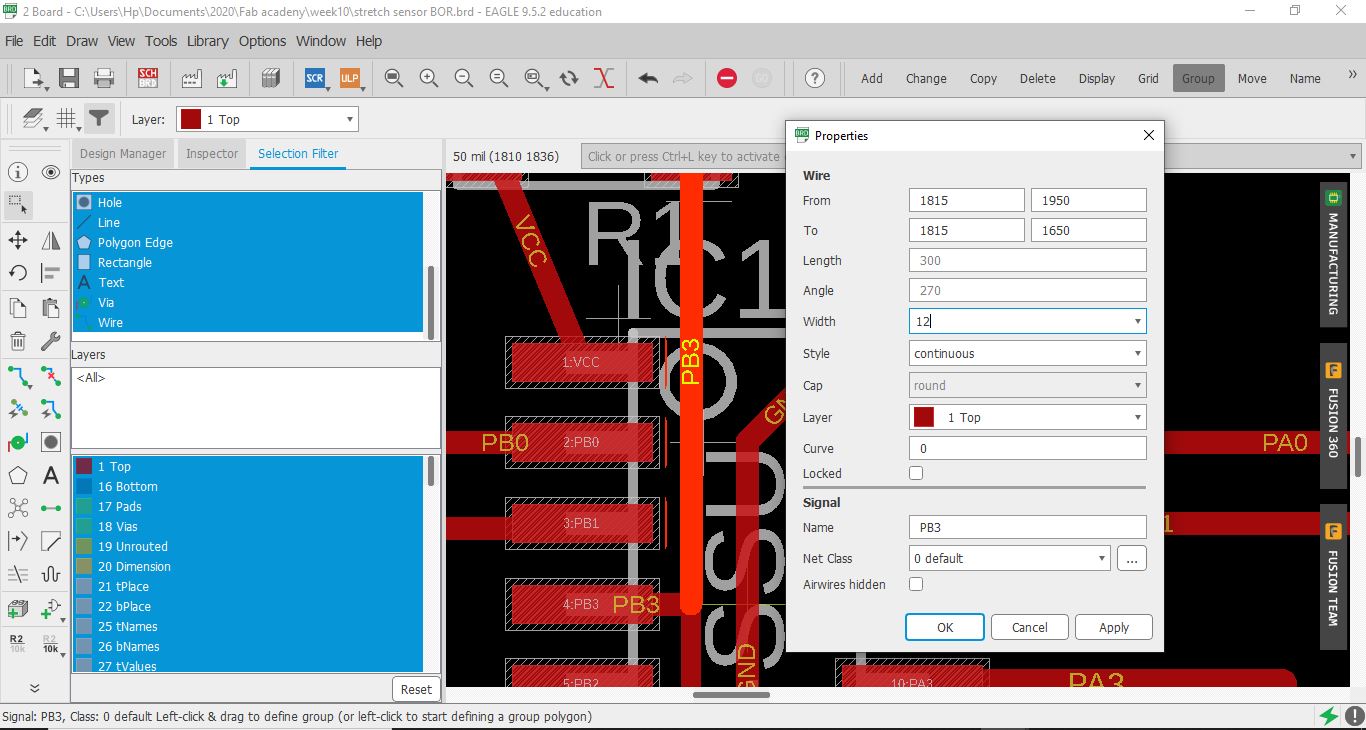
Task: Toggle the selection filter funnel button
Action: pos(98,119)
